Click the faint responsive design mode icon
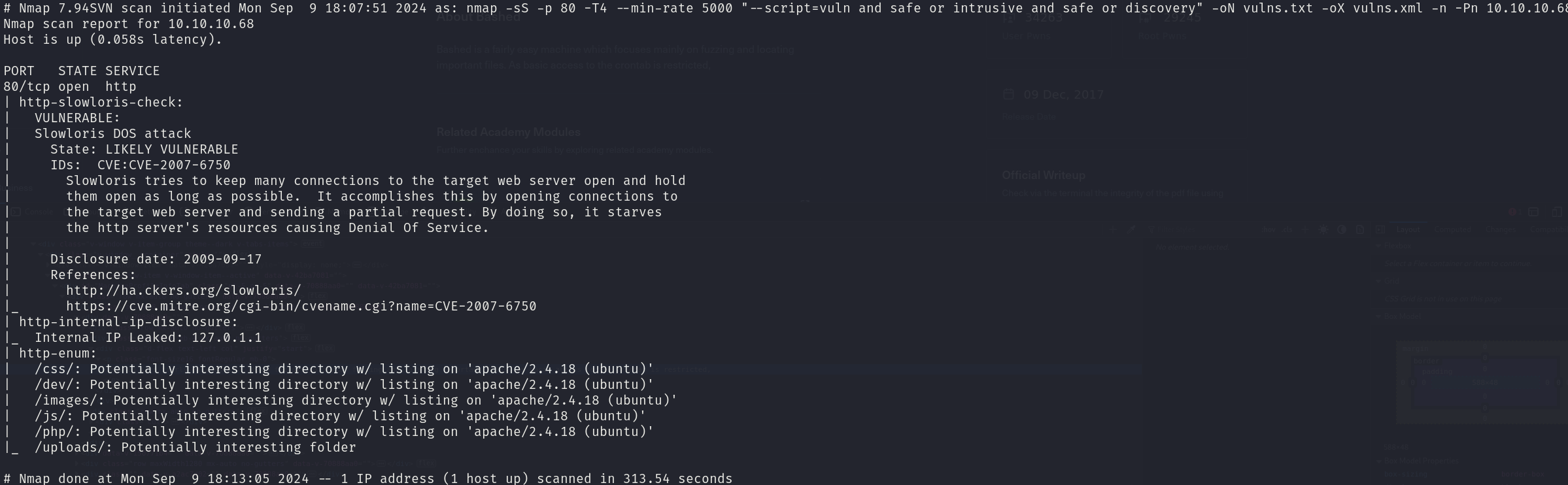This screenshot has height=485, width=1568. [x=1557, y=212]
